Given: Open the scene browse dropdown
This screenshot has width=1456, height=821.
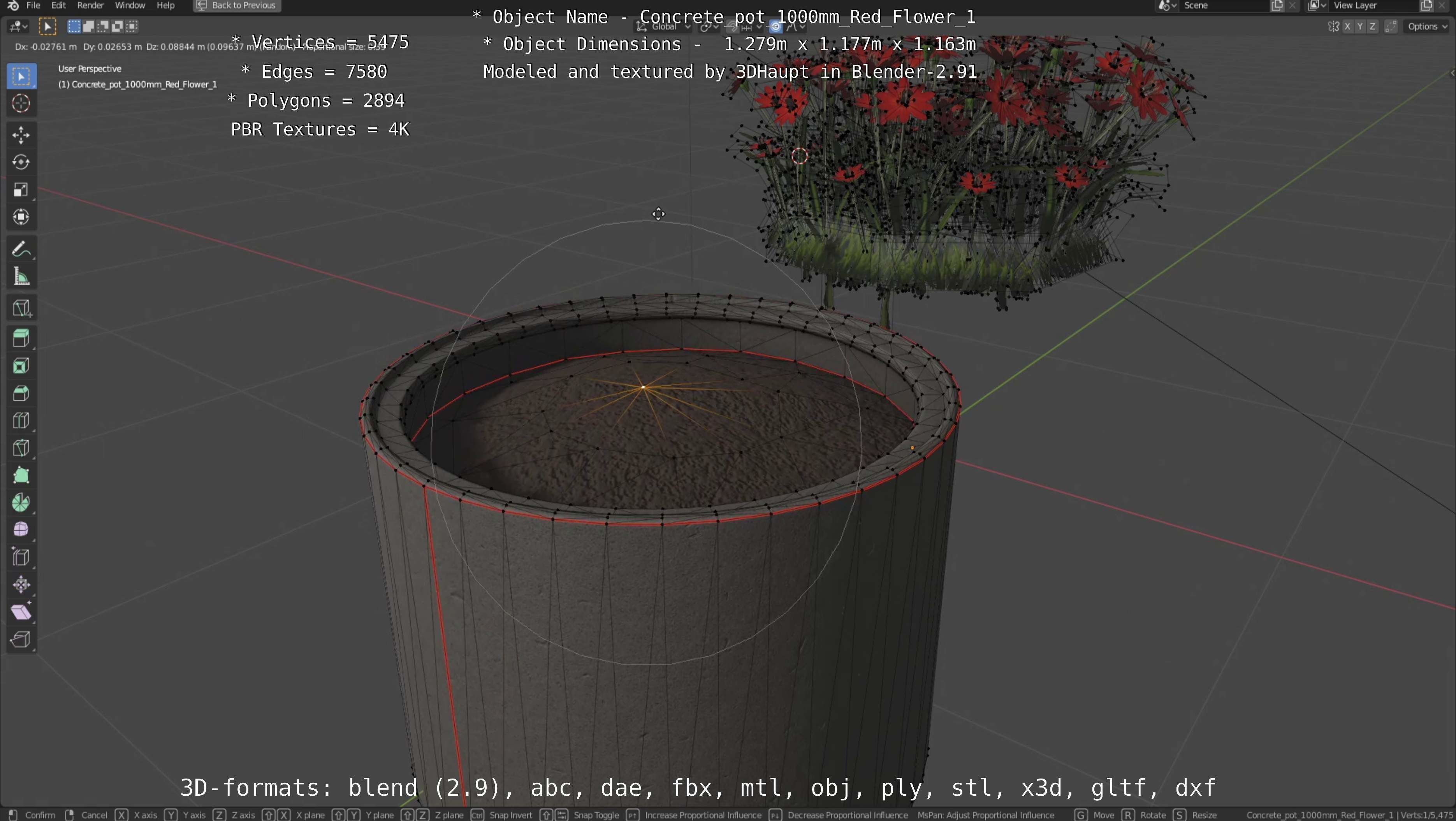Looking at the screenshot, I should pyautogui.click(x=1167, y=6).
